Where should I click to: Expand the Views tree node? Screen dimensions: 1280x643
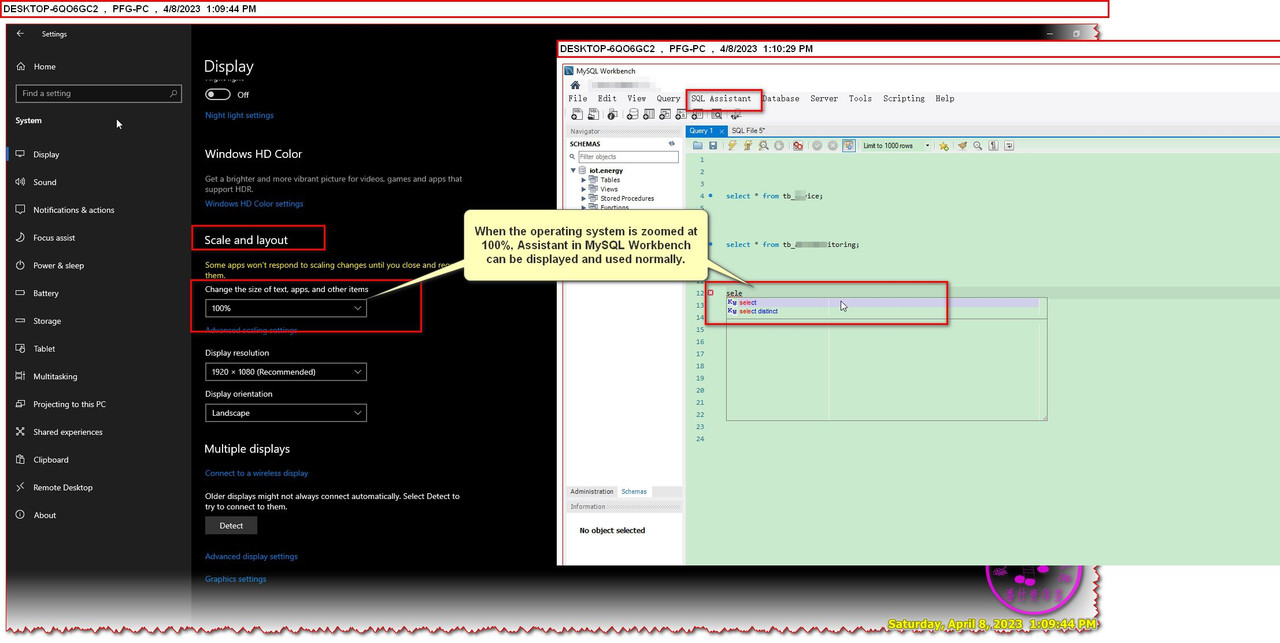point(584,189)
